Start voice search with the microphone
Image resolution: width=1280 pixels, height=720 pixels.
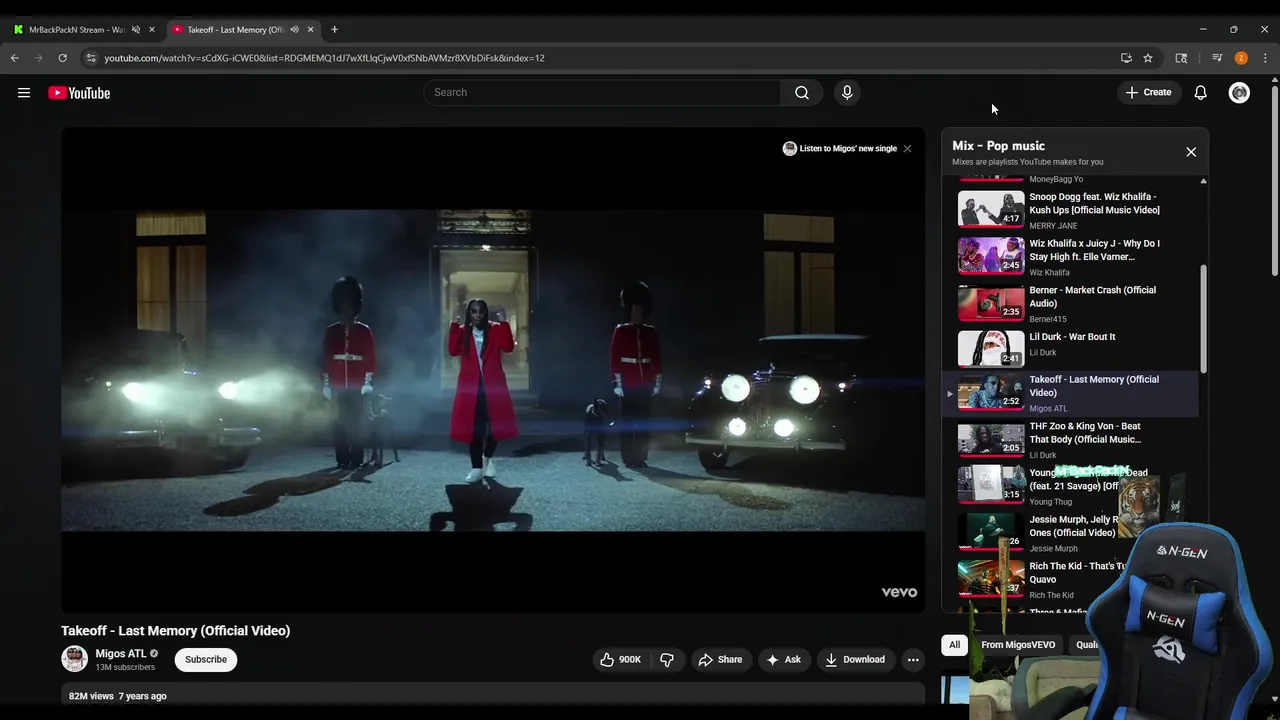pos(847,93)
